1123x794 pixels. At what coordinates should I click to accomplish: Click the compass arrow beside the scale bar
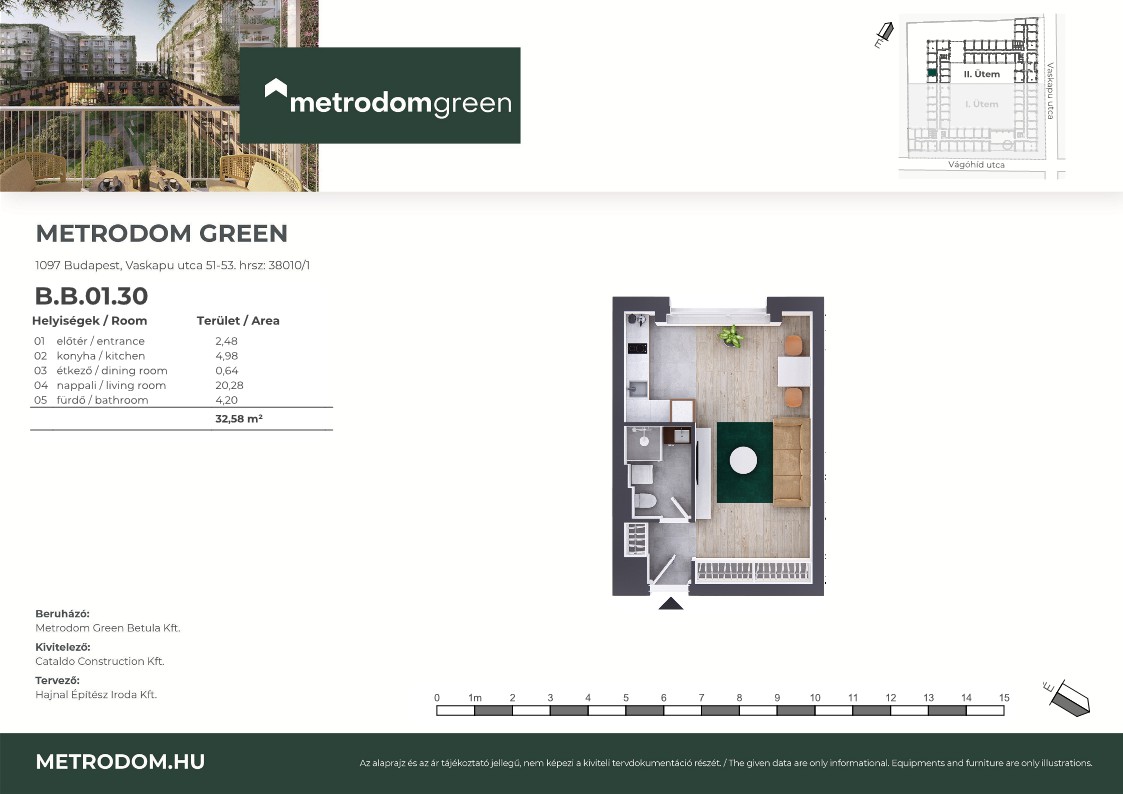click(1068, 697)
